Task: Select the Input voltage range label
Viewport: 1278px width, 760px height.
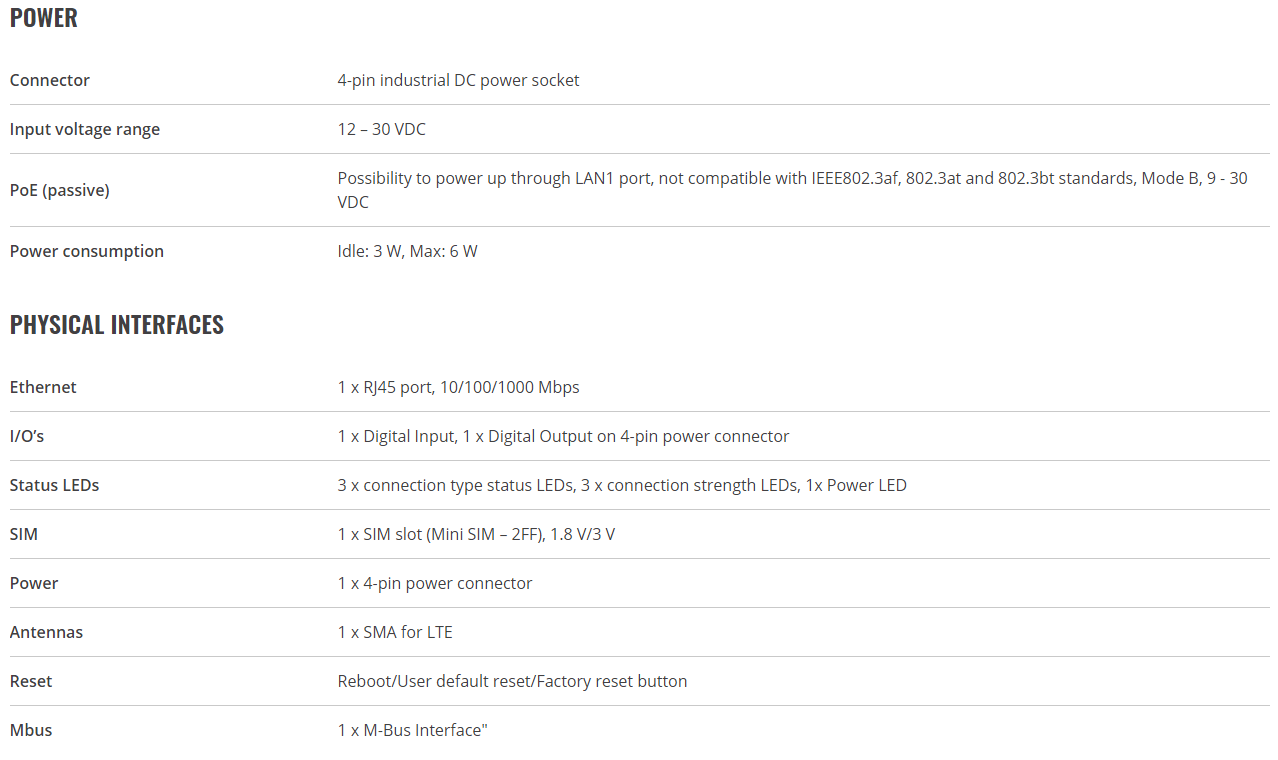Action: [85, 129]
